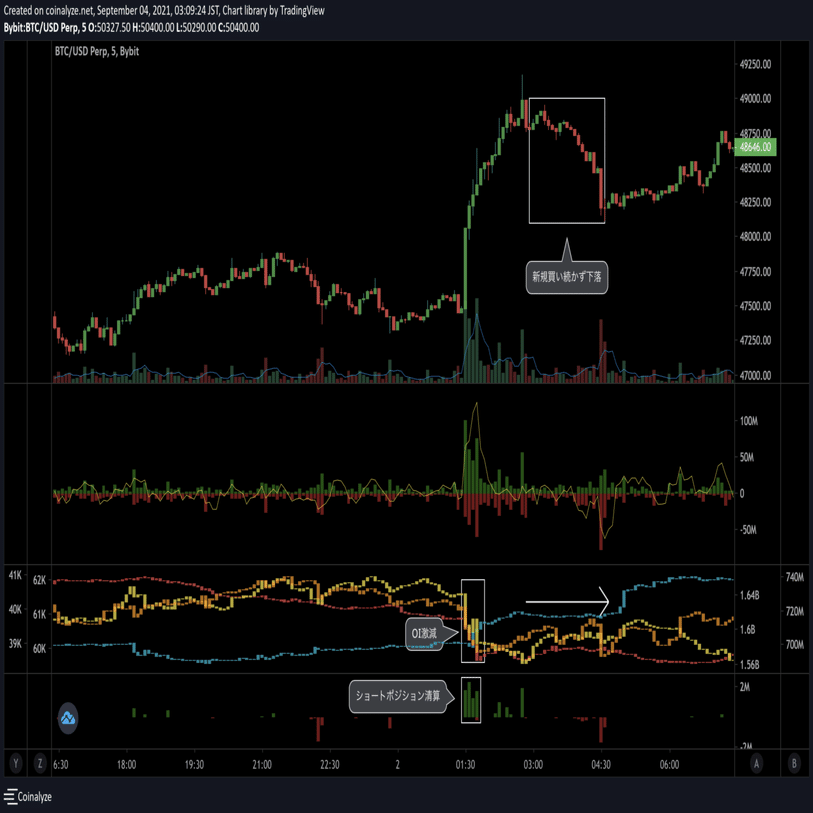Click the Coinalyze cloud logo in liquidations pane
The image size is (813, 813).
tap(68, 718)
